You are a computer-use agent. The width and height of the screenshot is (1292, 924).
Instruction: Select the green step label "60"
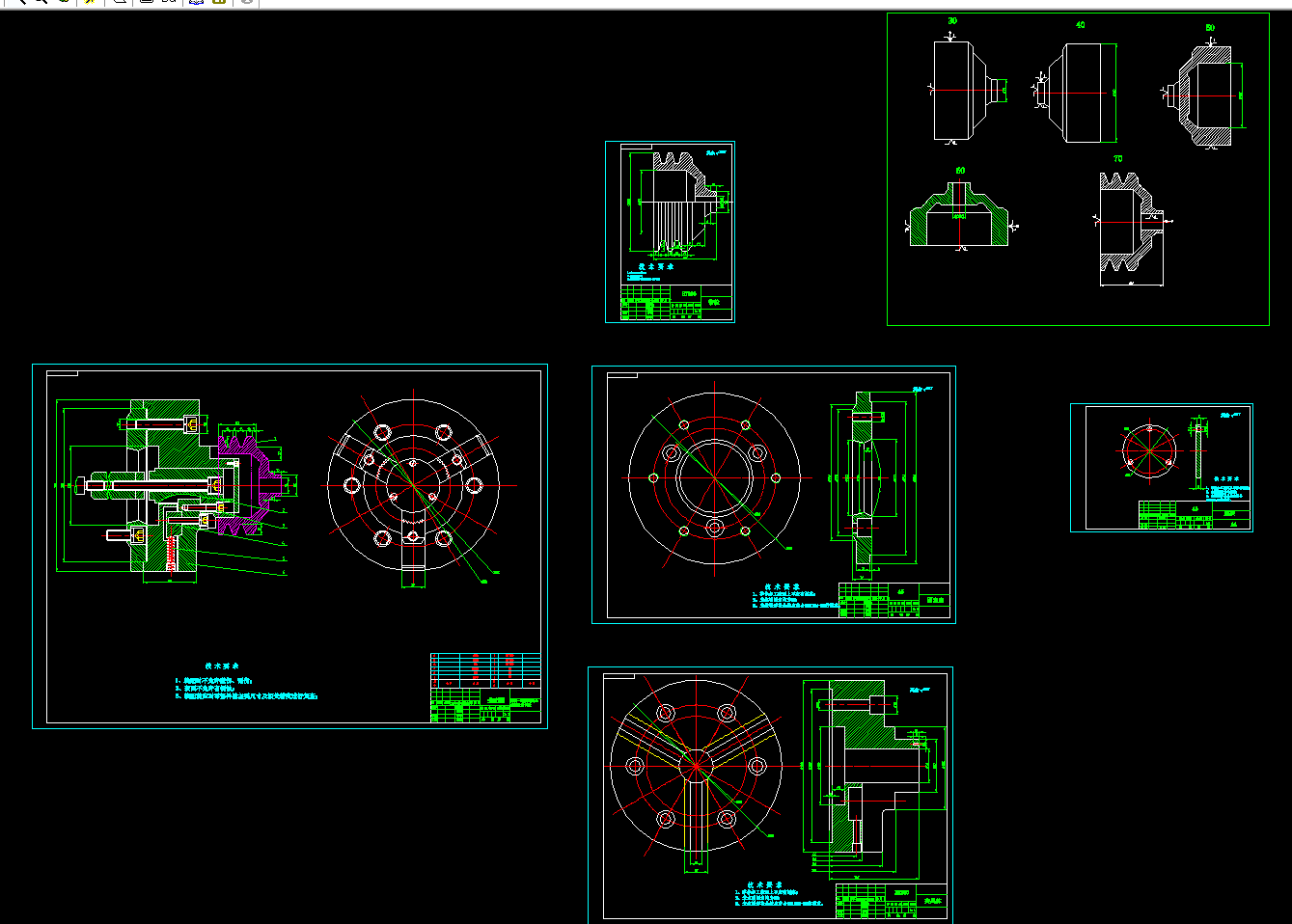click(960, 171)
